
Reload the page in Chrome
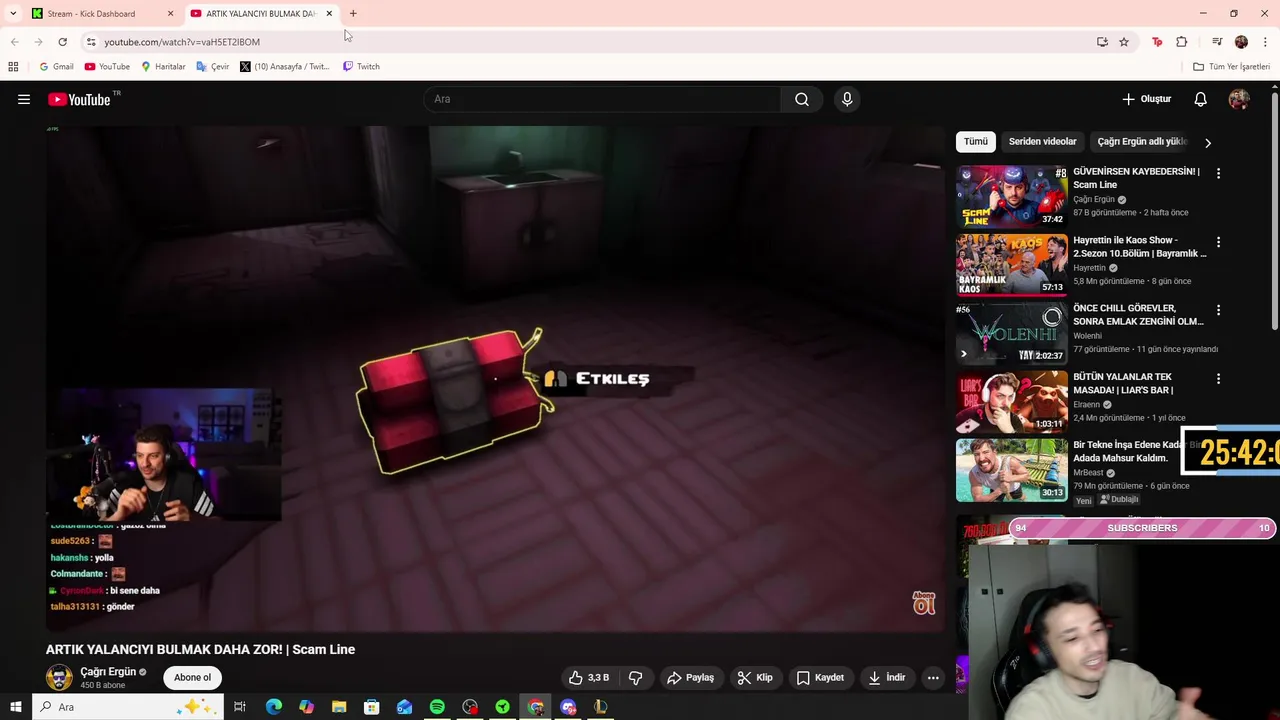pyautogui.click(x=62, y=42)
